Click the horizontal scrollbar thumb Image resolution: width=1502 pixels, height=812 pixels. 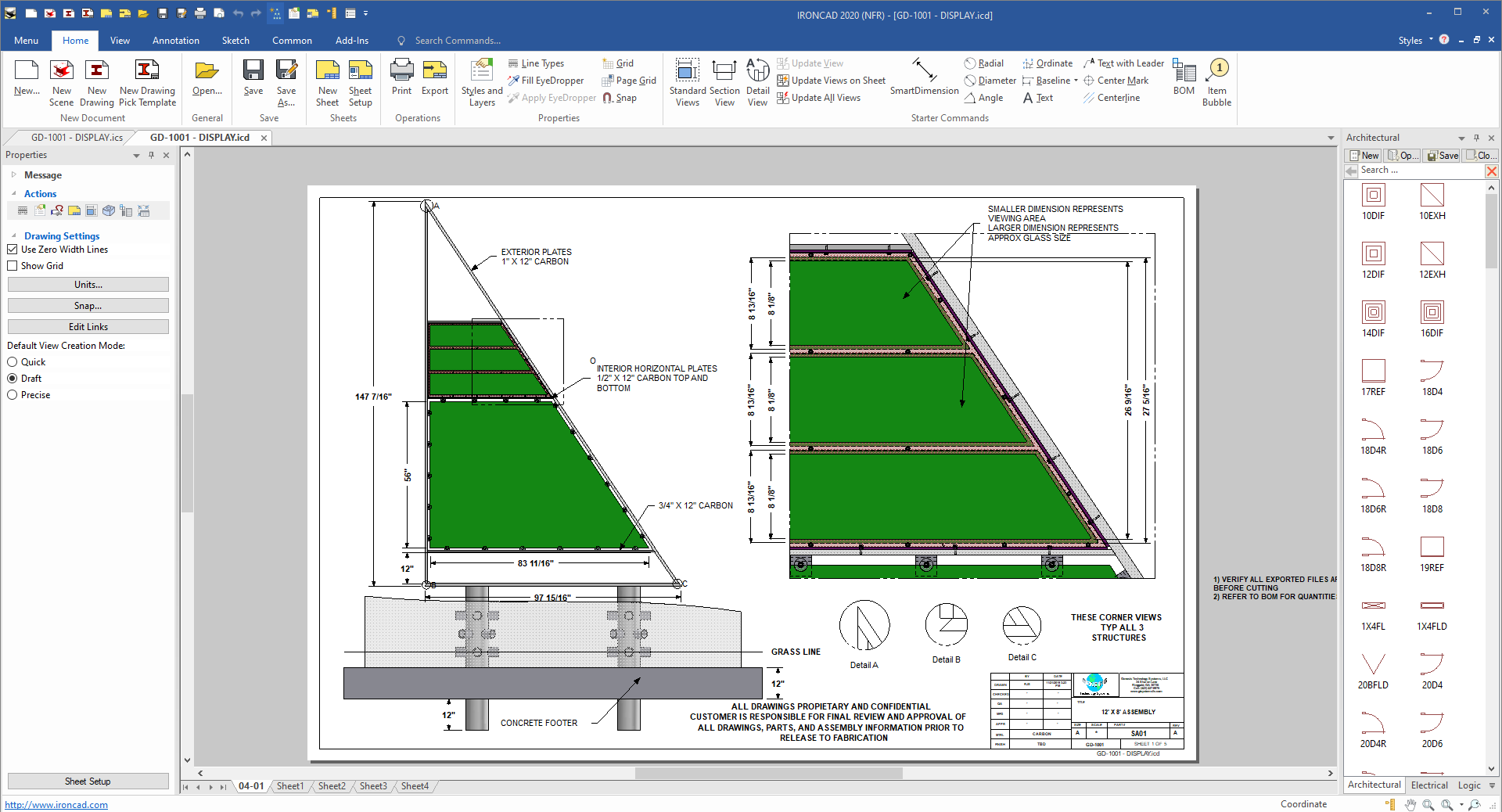768,774
